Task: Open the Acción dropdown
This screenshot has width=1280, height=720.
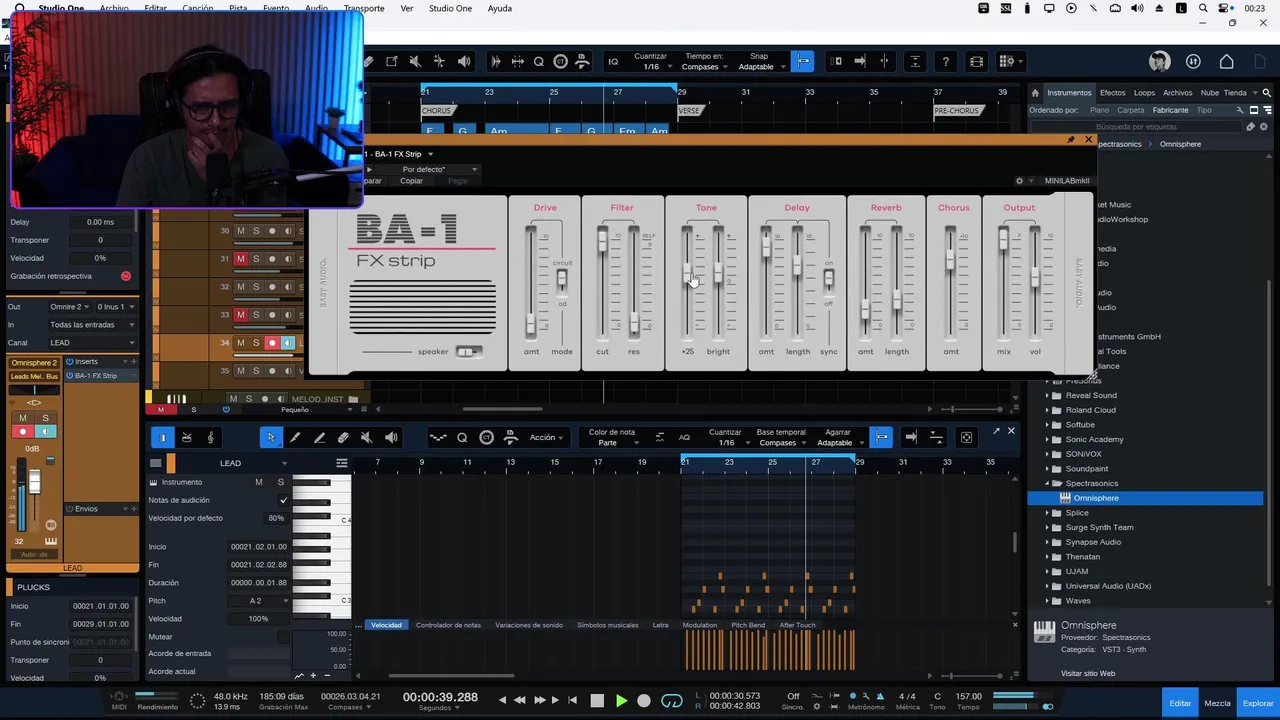Action: tap(546, 438)
